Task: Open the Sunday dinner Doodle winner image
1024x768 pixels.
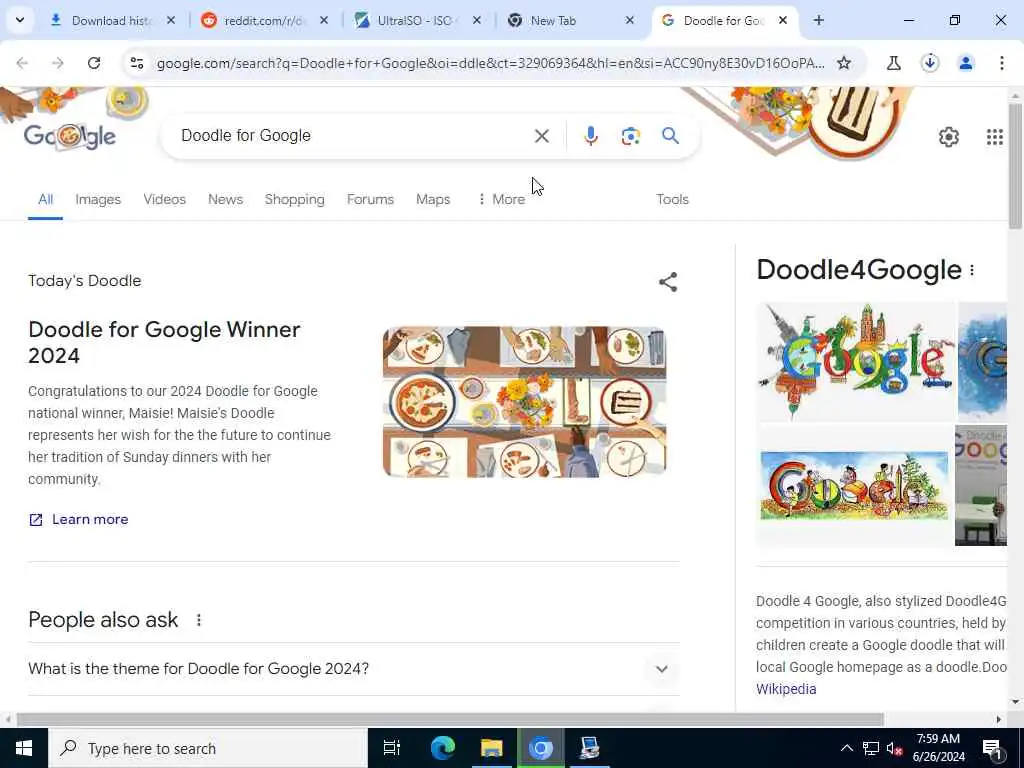Action: click(524, 402)
